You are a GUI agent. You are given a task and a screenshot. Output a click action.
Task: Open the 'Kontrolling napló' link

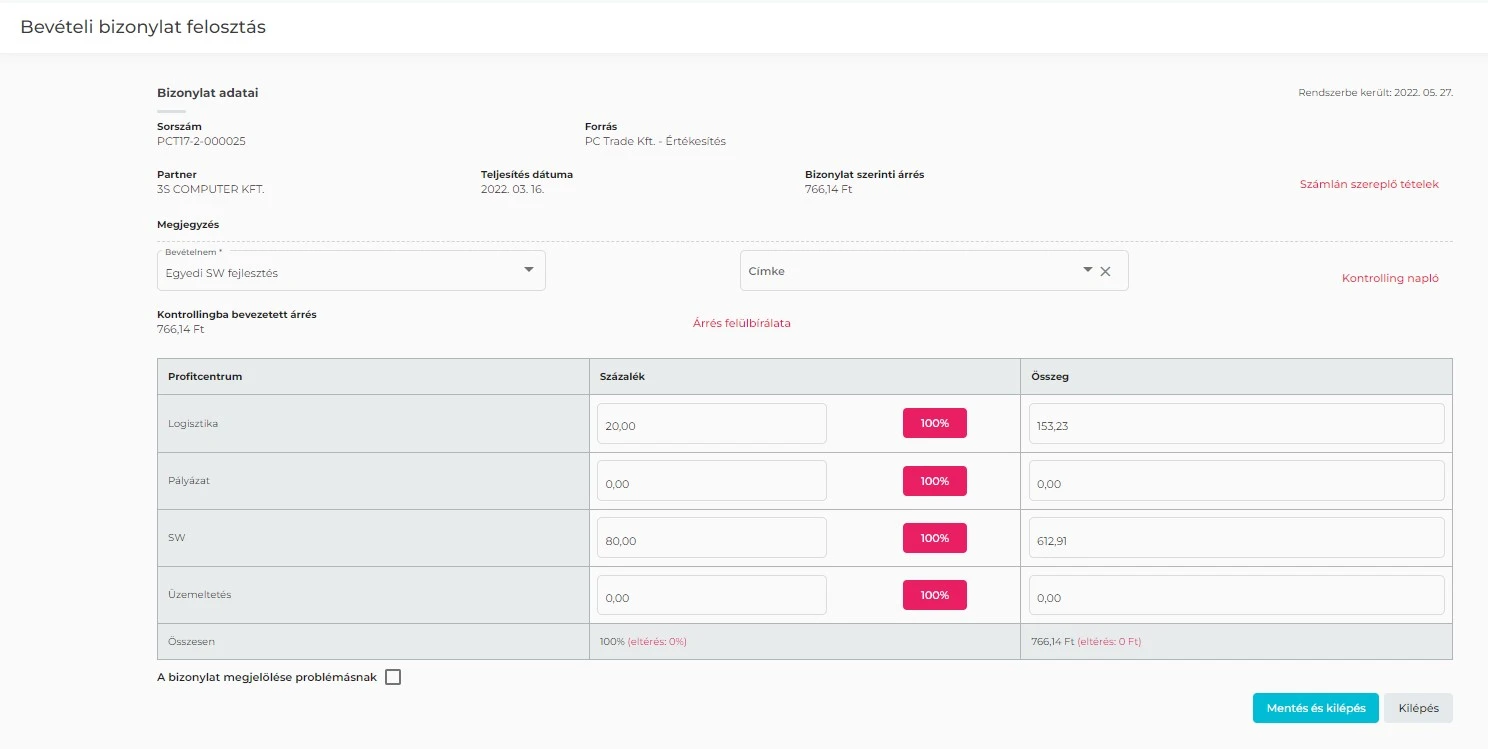(1389, 278)
